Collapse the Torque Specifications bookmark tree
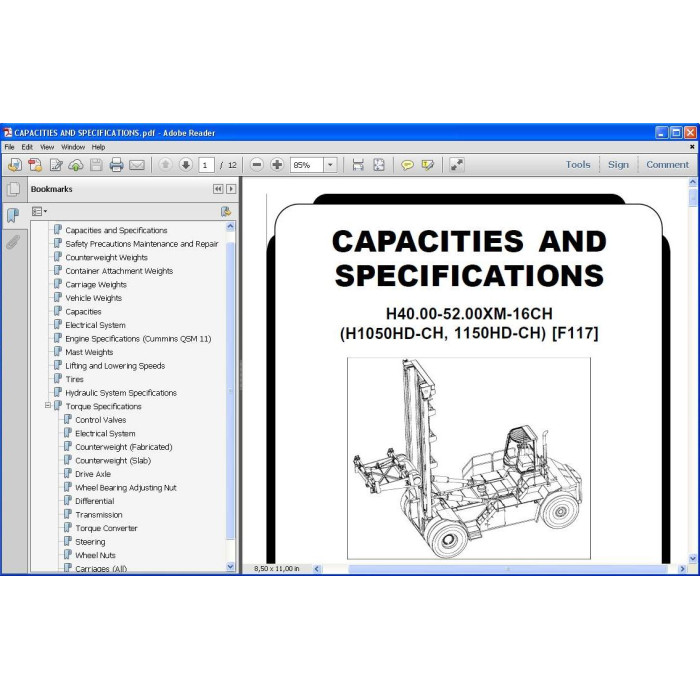Image resolution: width=700 pixels, height=700 pixels. click(x=48, y=406)
